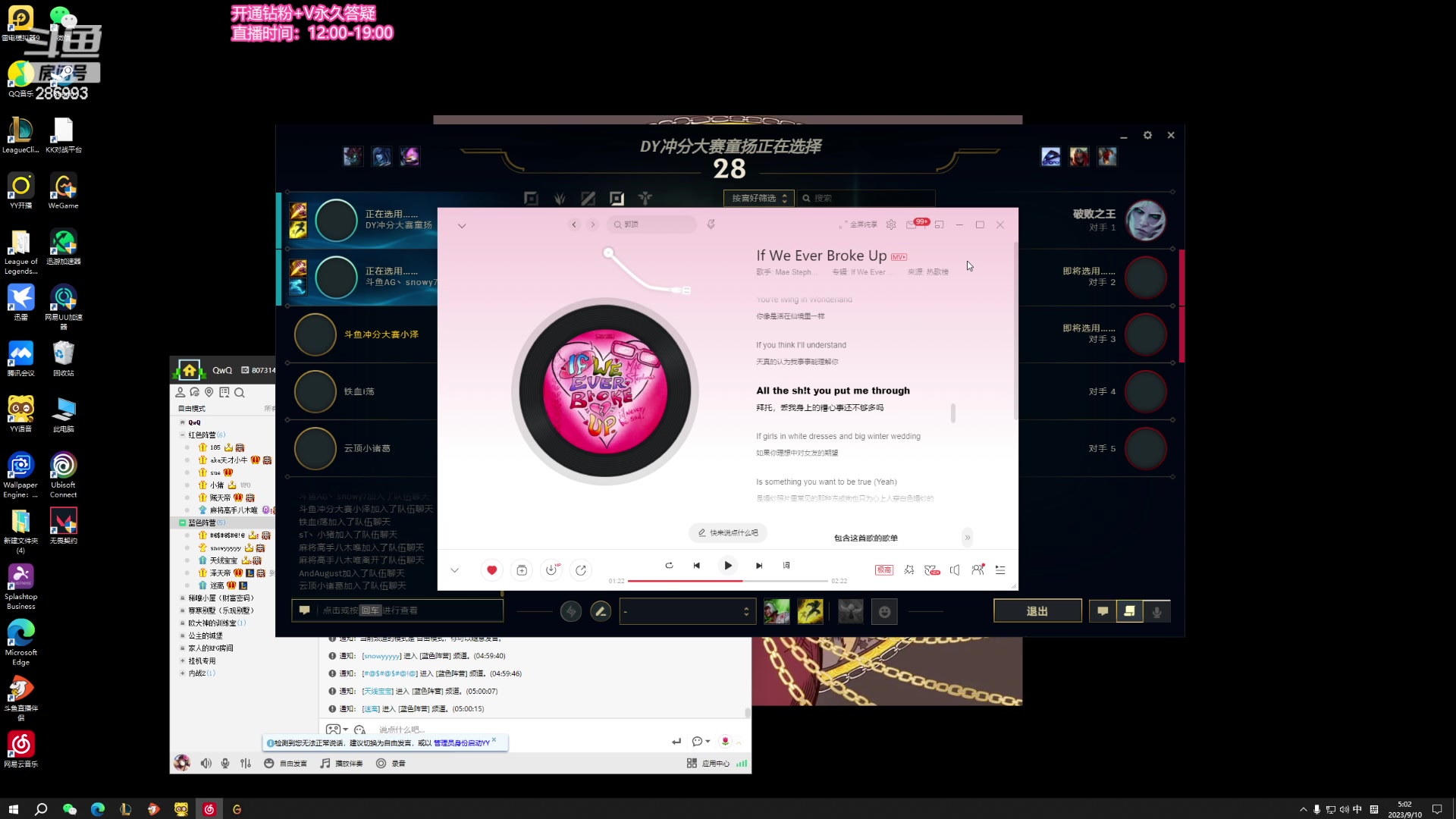Expand the 蓝色阵营 channel group

click(183, 522)
